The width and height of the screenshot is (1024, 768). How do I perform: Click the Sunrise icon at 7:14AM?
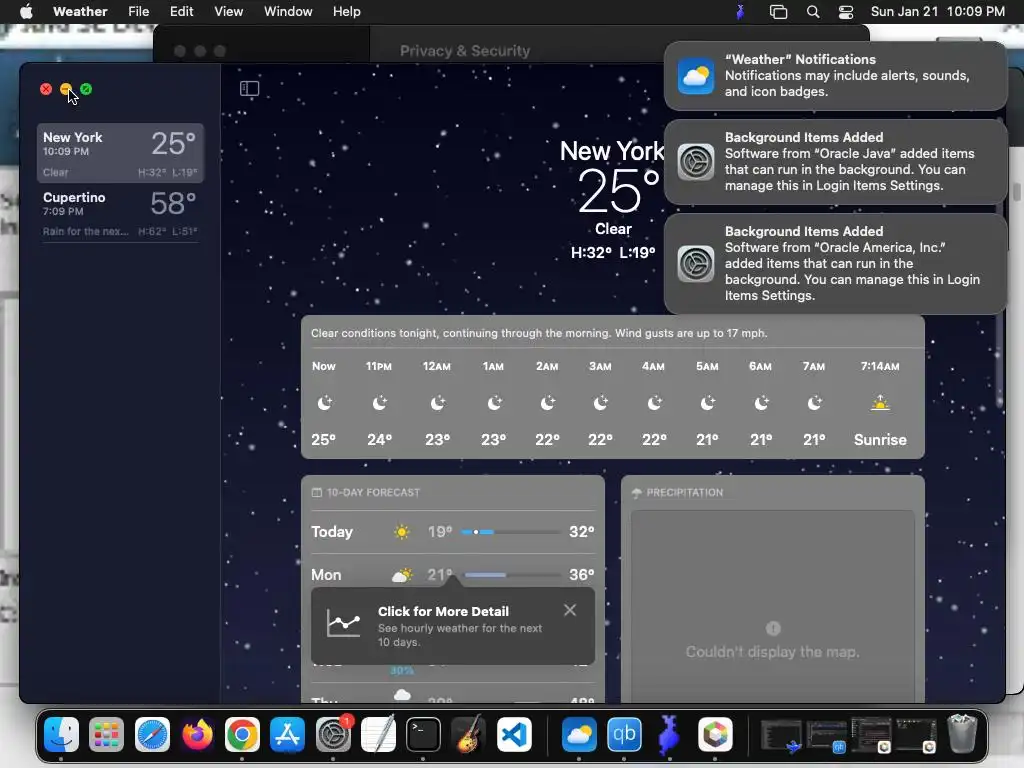(880, 403)
